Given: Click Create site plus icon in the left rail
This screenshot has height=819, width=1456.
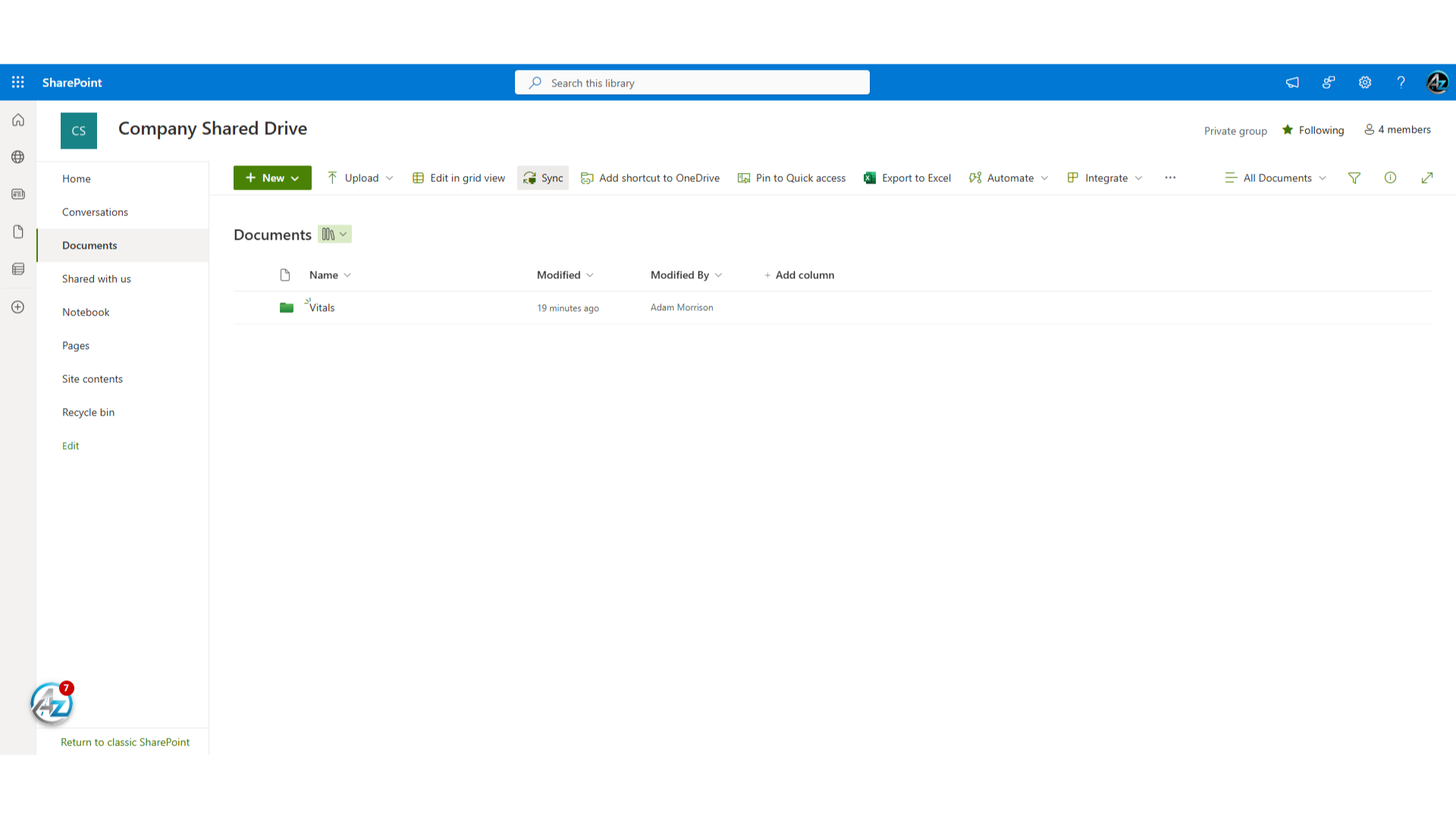Looking at the screenshot, I should [18, 307].
